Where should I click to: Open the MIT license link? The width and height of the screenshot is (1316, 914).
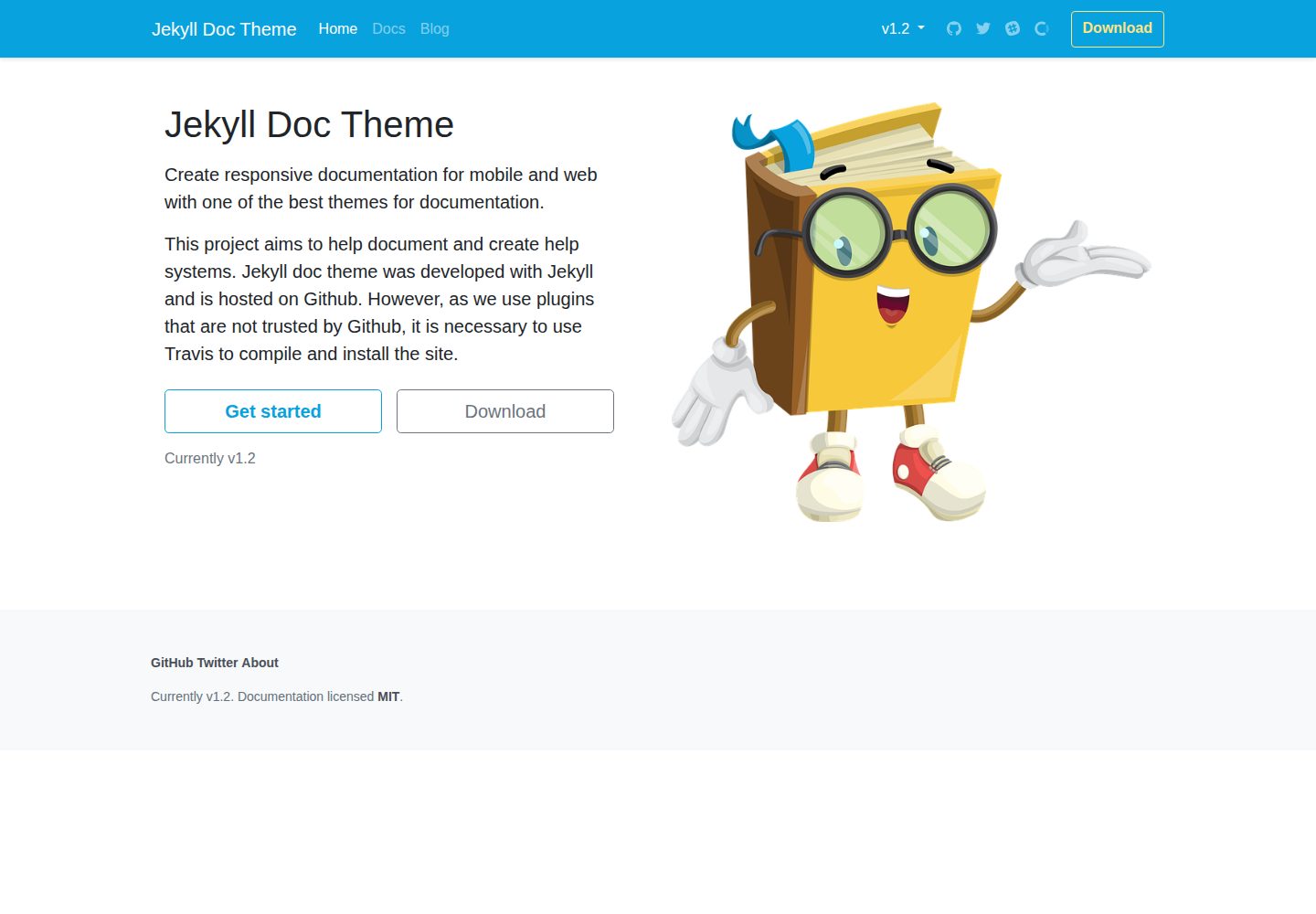click(x=388, y=696)
